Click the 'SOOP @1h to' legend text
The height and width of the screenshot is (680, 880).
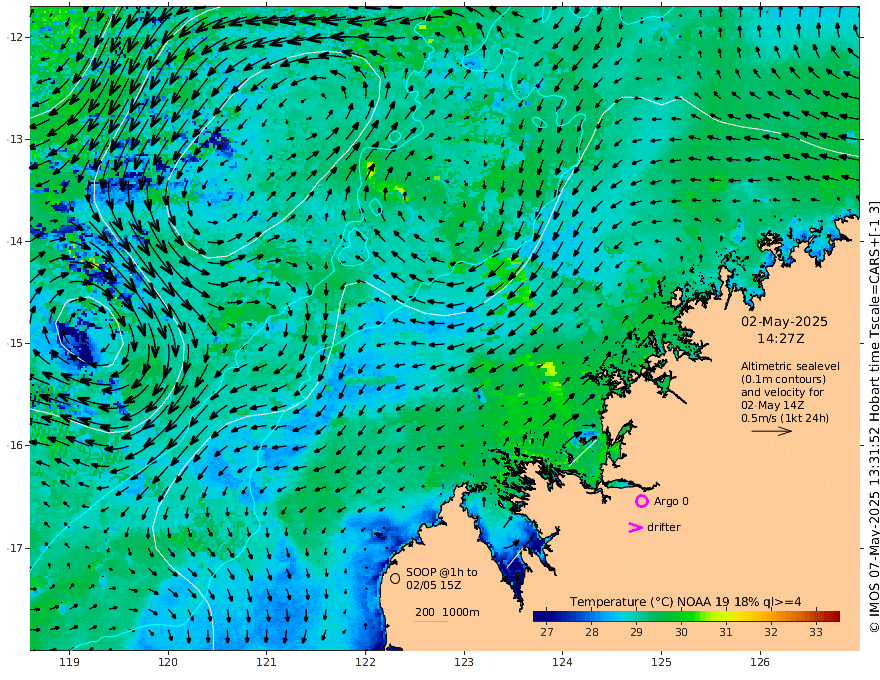point(442,572)
